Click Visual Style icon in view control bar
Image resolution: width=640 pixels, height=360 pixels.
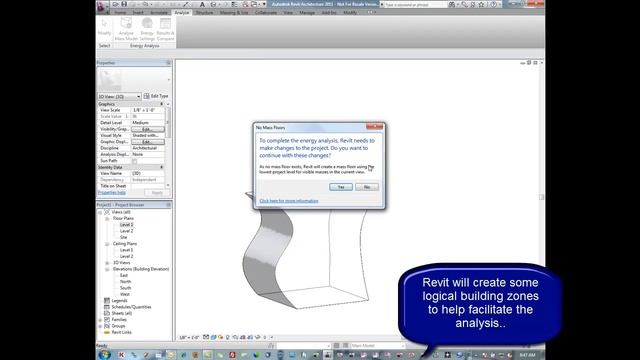[x=213, y=337]
